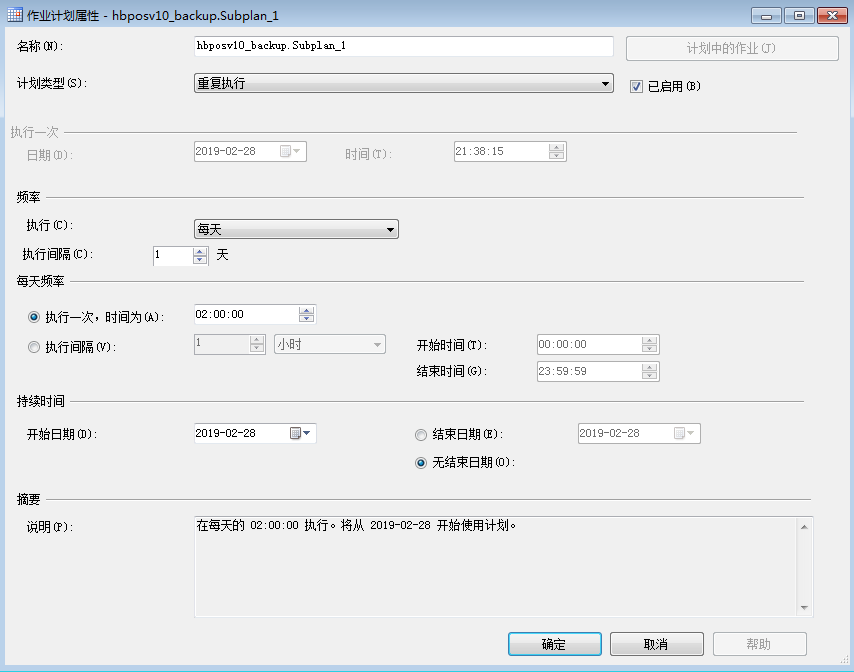Click the job schedule window title icon
854x672 pixels.
pyautogui.click(x=15, y=15)
